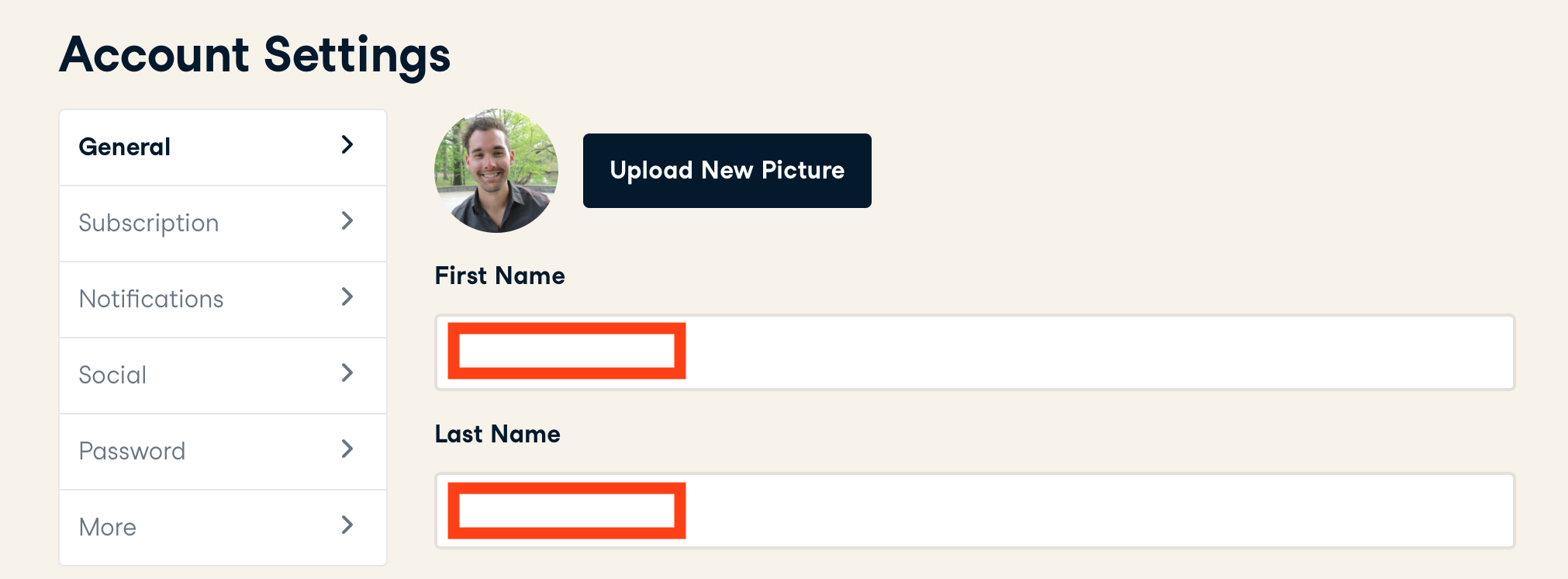Click the chevron arrow beside Notifications
Viewport: 1568px width, 579px height.
click(347, 297)
